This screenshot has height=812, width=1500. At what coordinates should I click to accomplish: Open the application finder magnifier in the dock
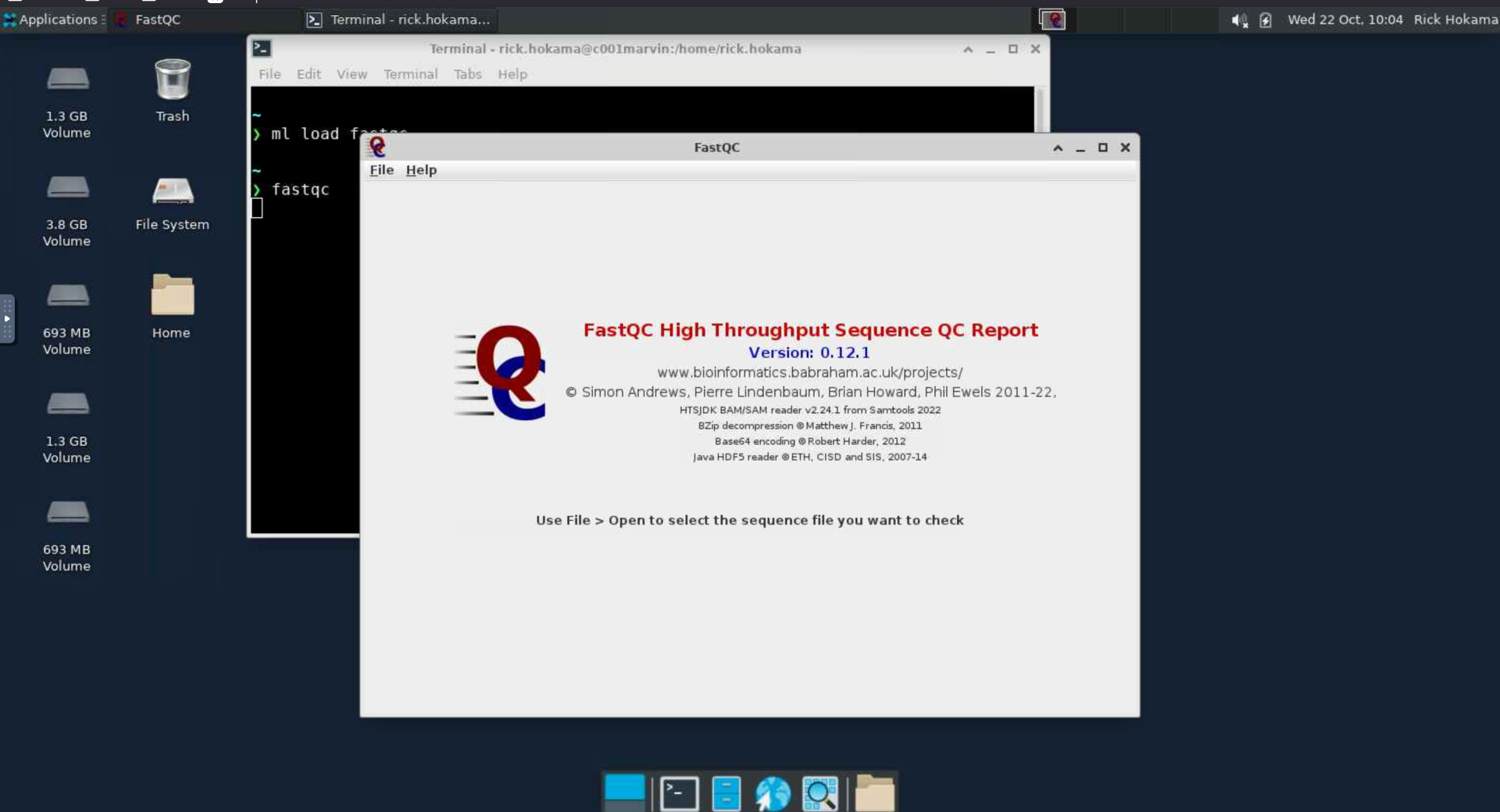(820, 792)
